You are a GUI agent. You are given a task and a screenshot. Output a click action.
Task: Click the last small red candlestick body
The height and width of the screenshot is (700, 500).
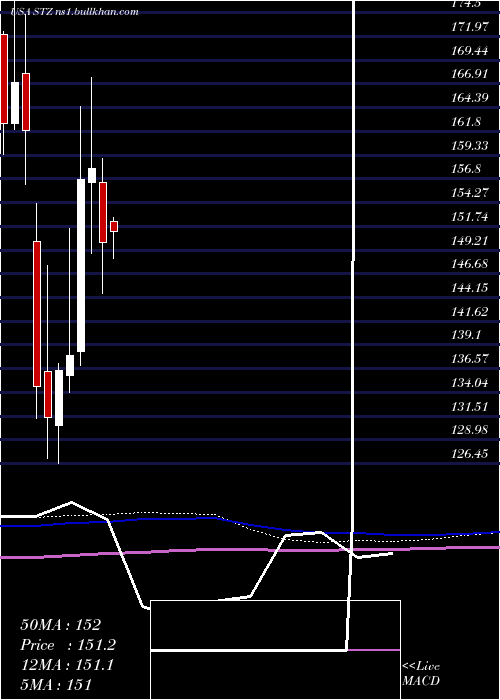[114, 226]
